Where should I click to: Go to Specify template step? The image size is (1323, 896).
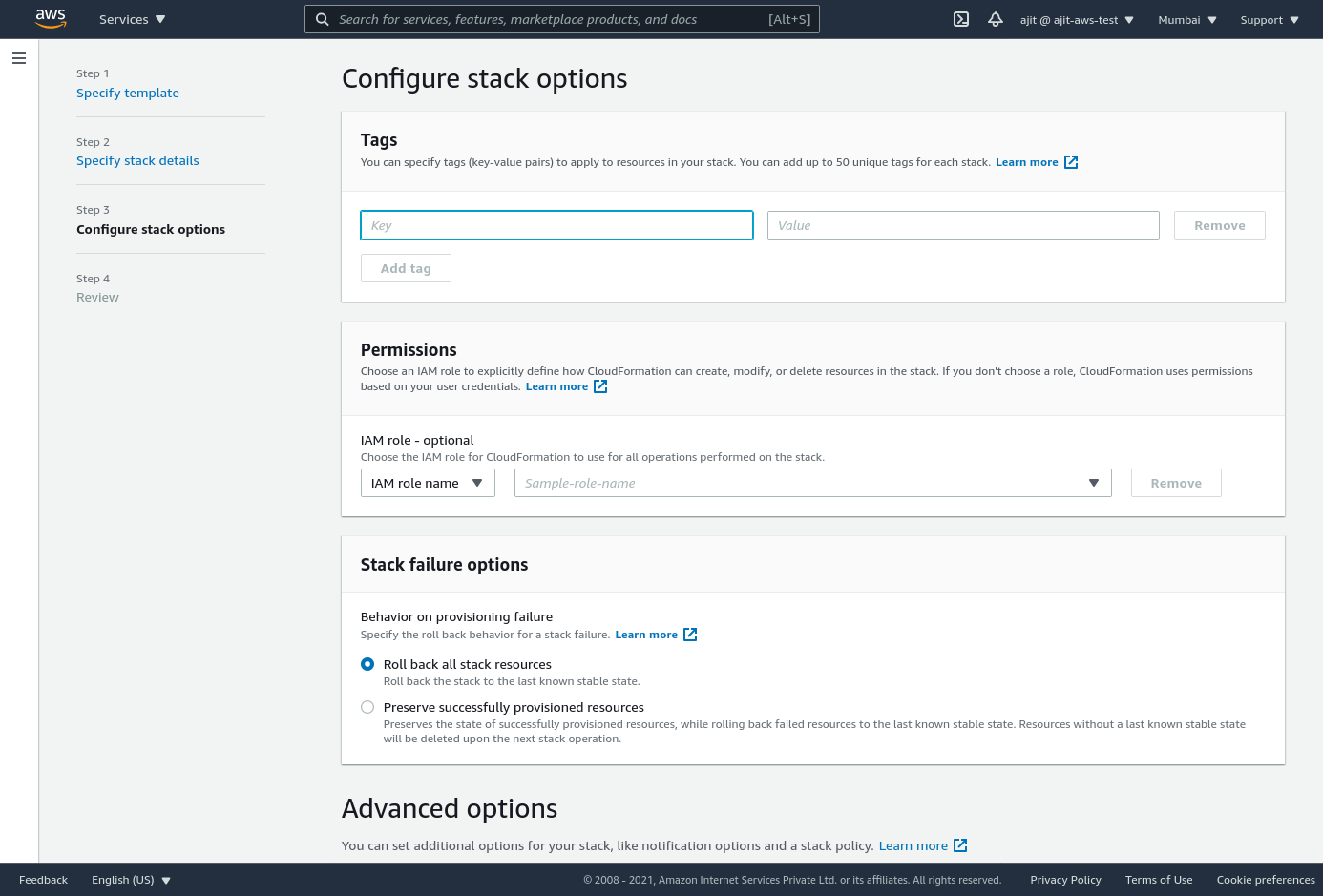[128, 93]
